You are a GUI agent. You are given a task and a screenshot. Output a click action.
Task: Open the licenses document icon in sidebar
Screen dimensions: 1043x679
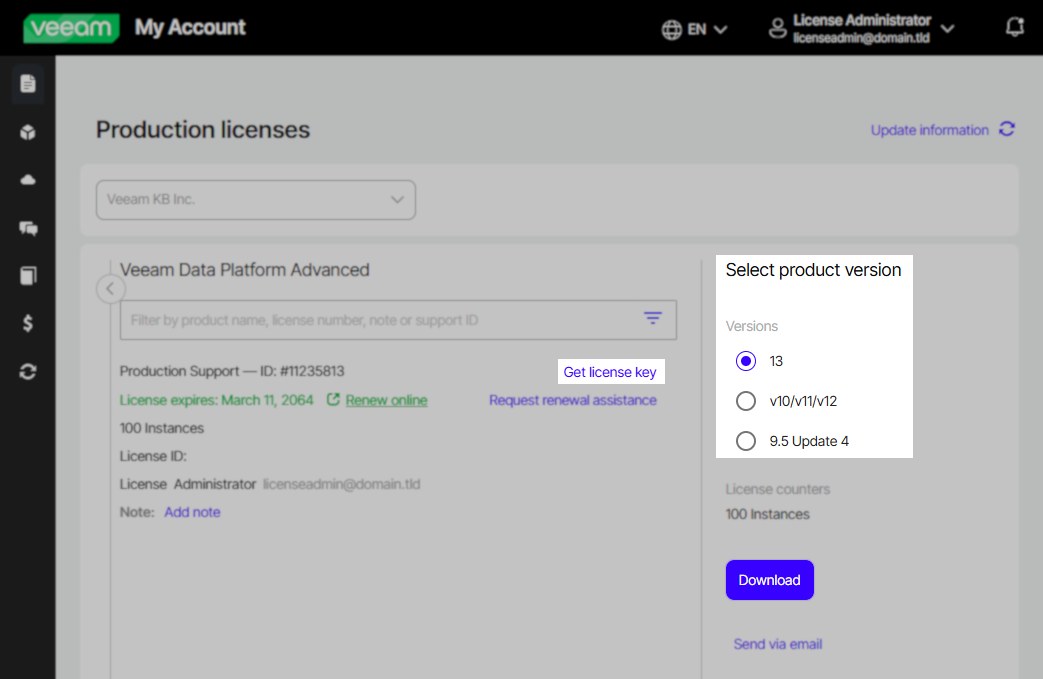(27, 84)
